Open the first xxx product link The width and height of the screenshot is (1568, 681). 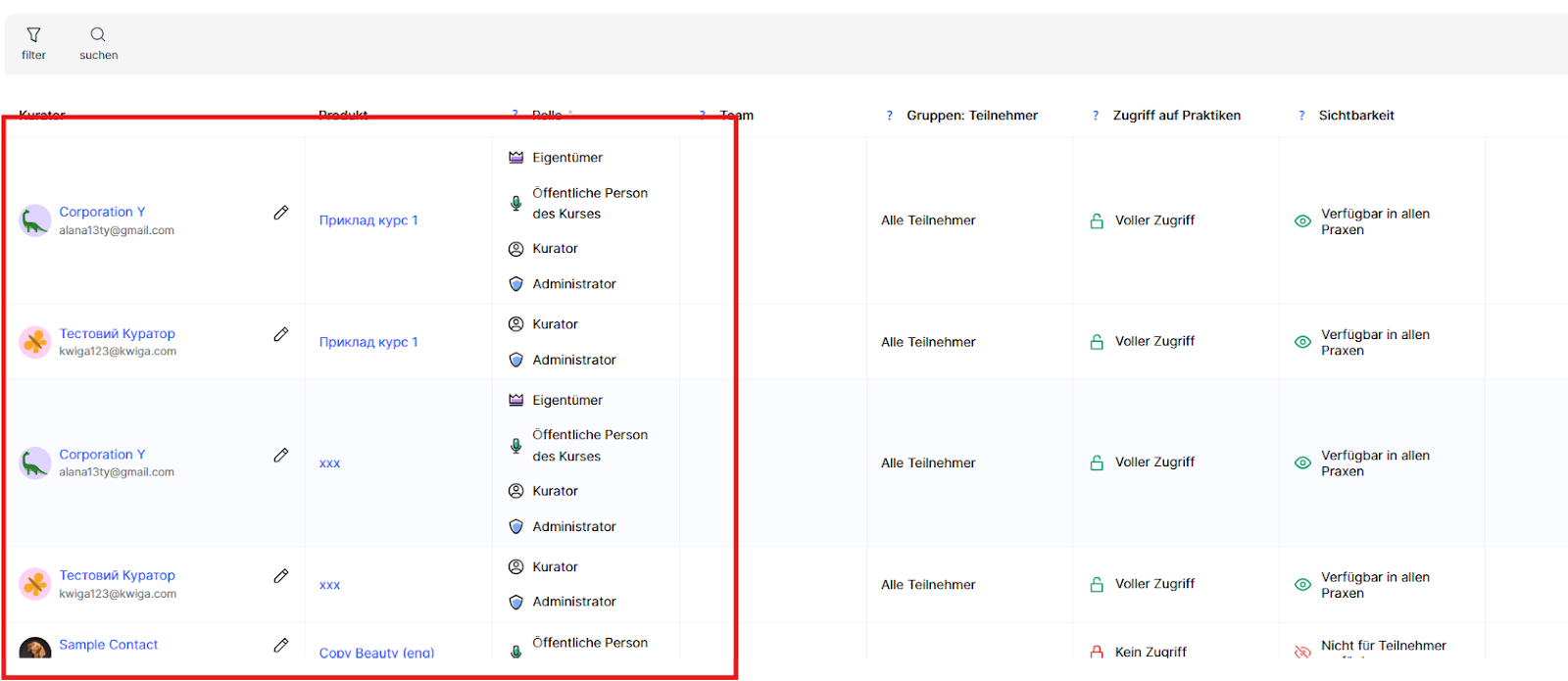330,463
